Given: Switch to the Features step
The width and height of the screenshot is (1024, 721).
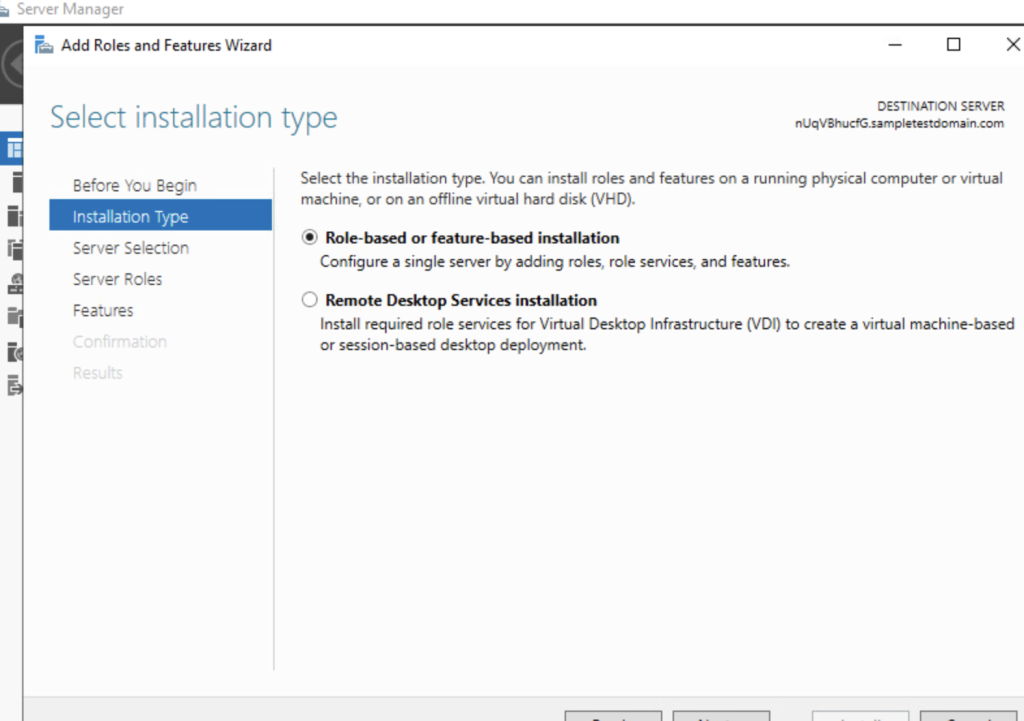Looking at the screenshot, I should point(102,310).
